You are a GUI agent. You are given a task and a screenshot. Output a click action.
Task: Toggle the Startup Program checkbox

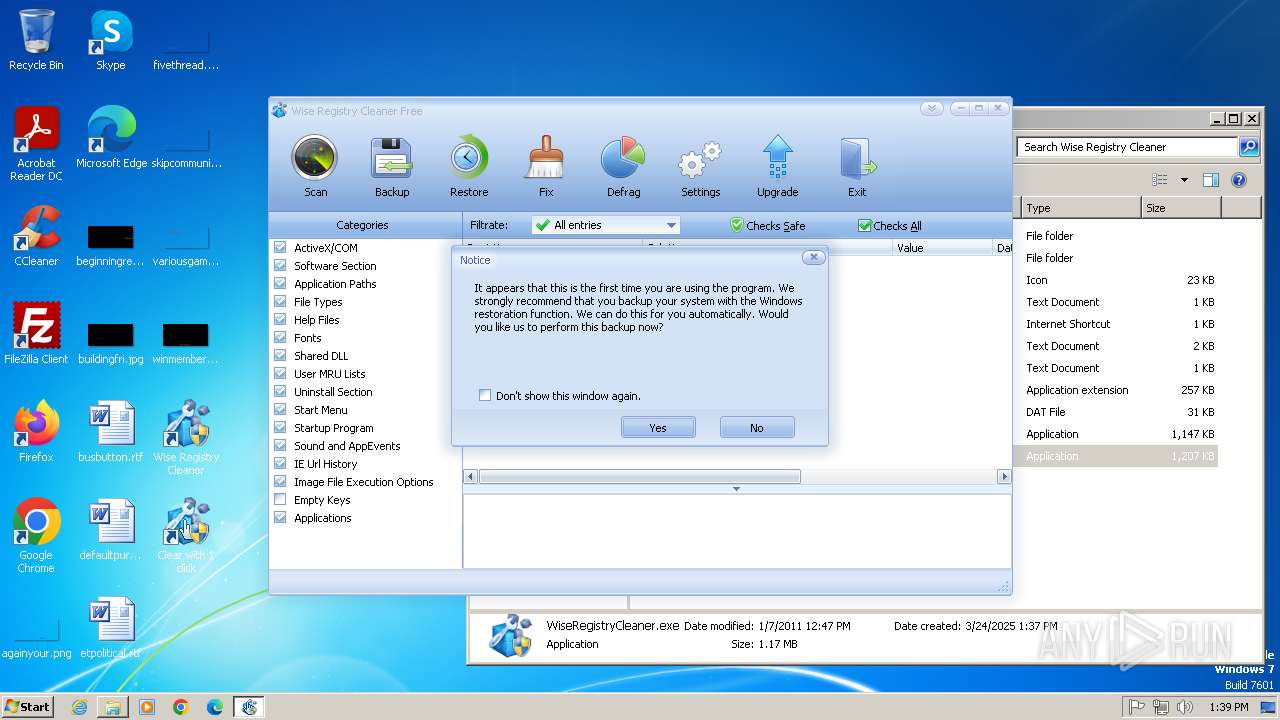(x=281, y=428)
